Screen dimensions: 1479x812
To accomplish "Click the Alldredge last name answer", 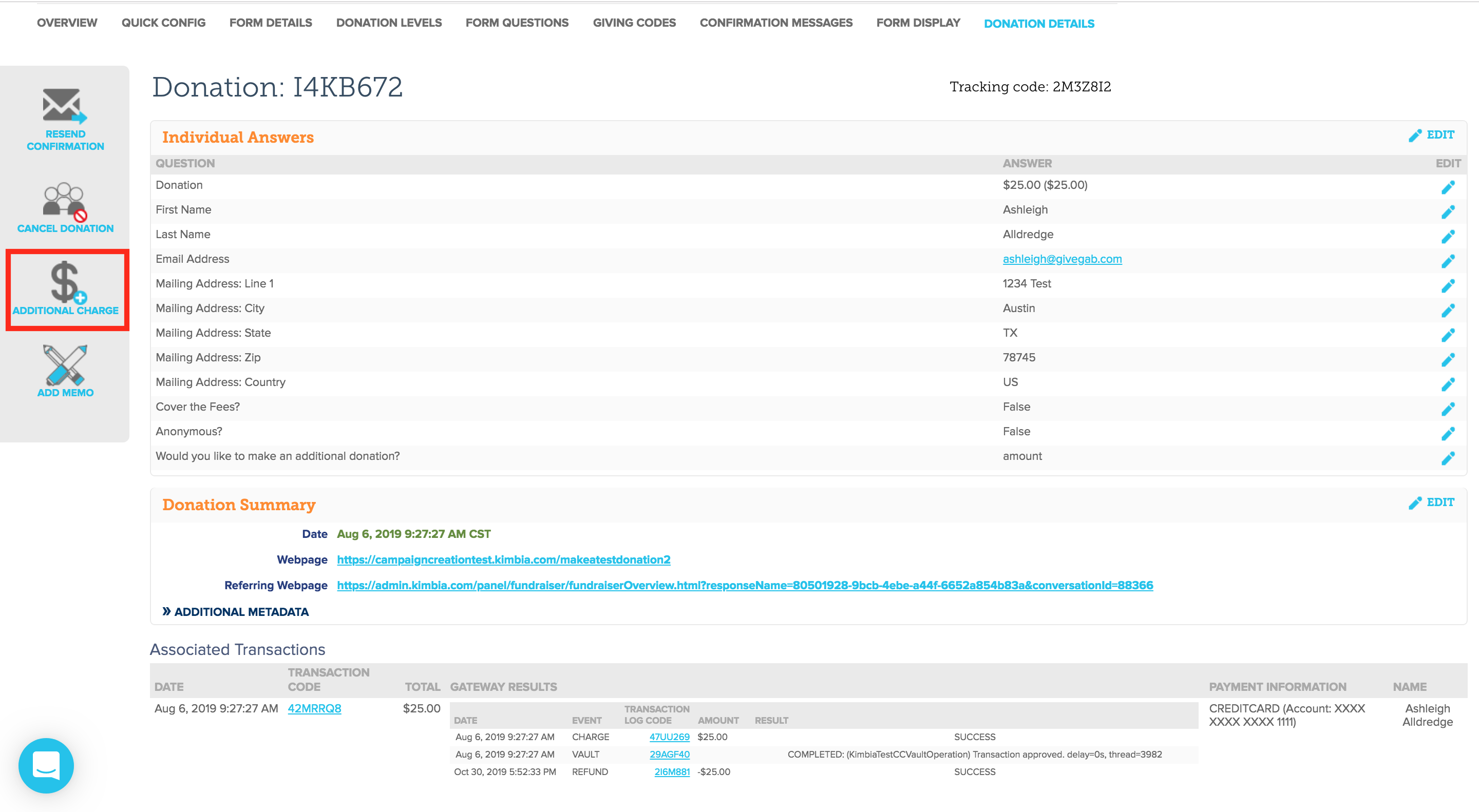I will pyautogui.click(x=1028, y=234).
